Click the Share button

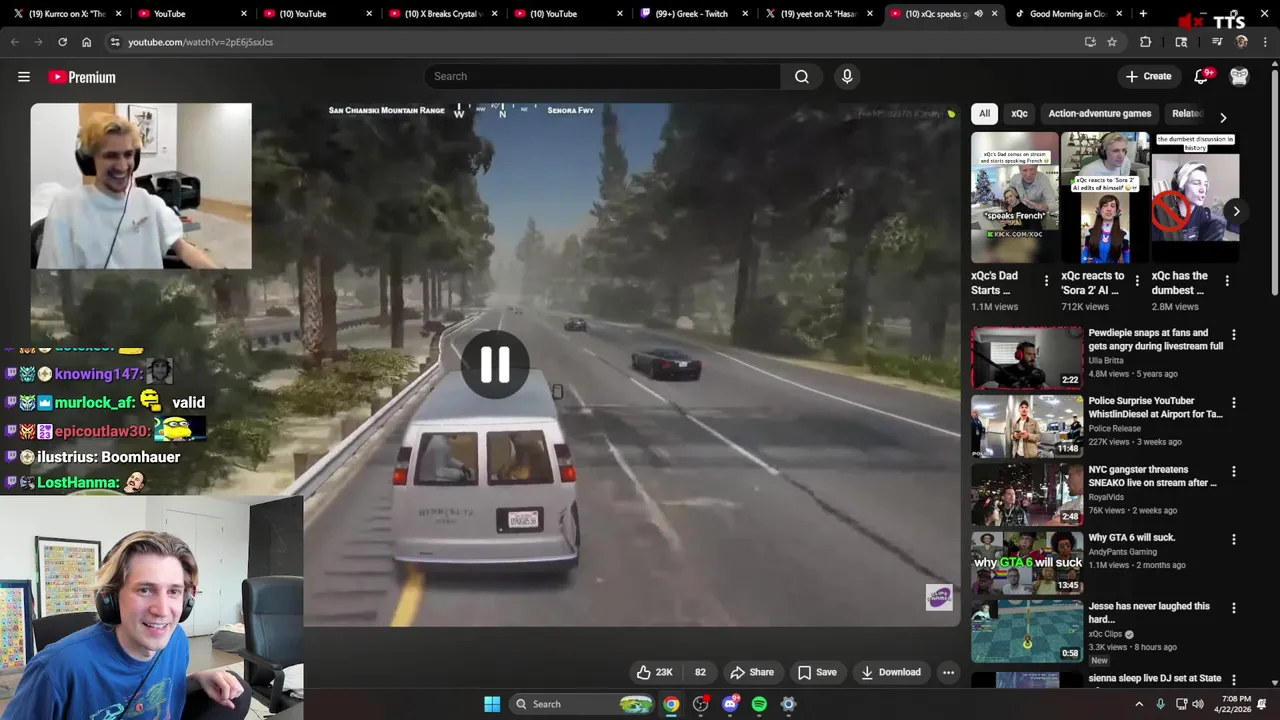752,672
